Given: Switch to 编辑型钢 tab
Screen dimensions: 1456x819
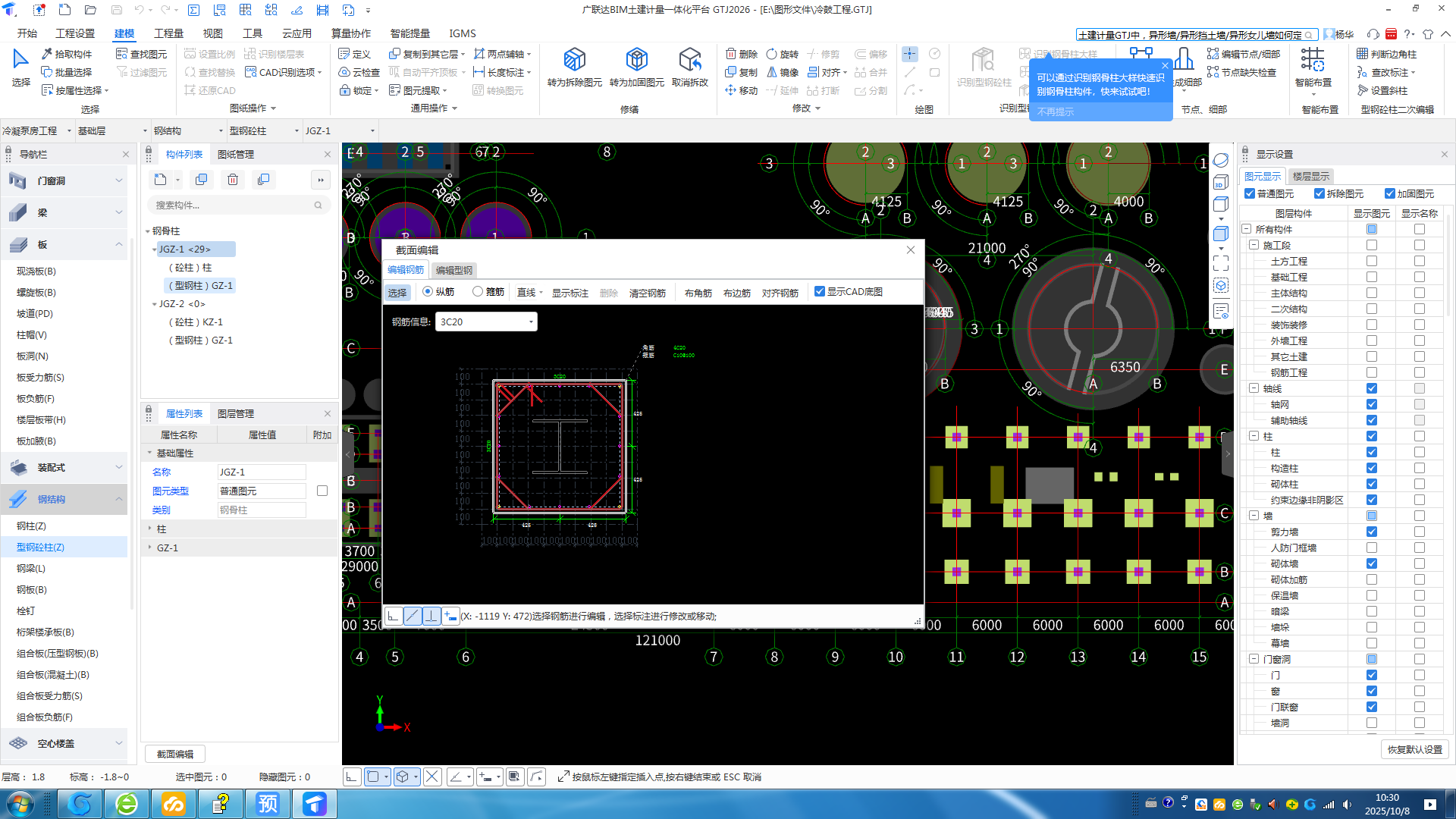Looking at the screenshot, I should click(453, 270).
